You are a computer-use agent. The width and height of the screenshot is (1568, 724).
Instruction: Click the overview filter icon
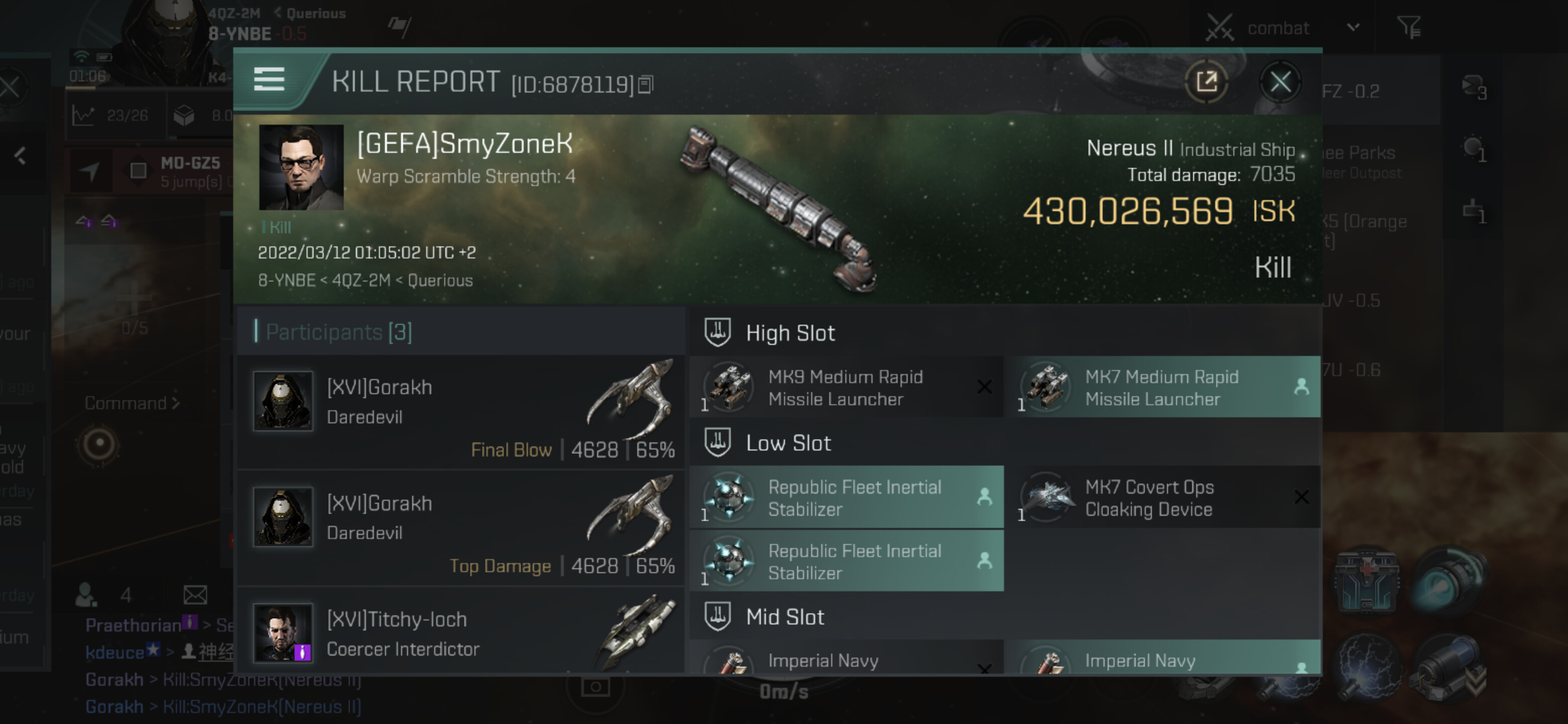click(1409, 27)
